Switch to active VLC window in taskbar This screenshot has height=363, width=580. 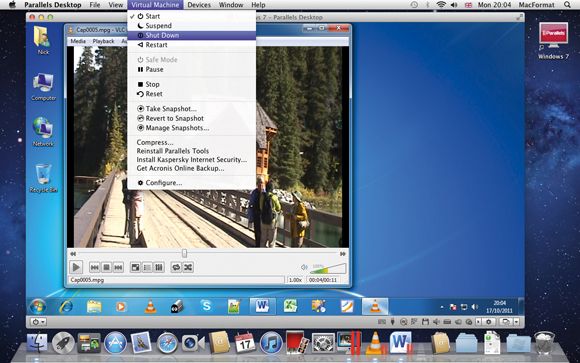click(x=375, y=306)
